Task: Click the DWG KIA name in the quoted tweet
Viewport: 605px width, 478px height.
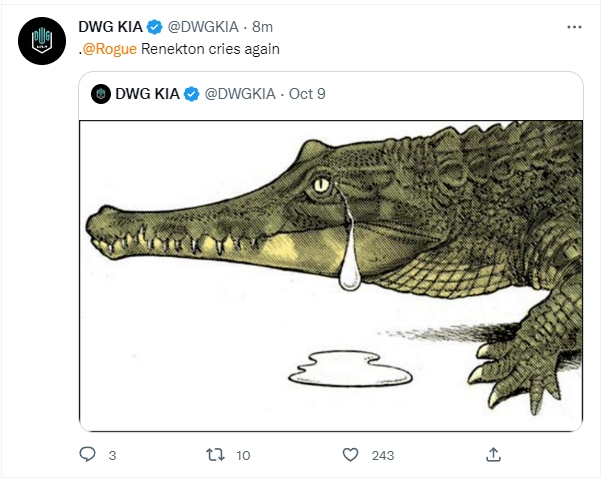Action: point(147,94)
